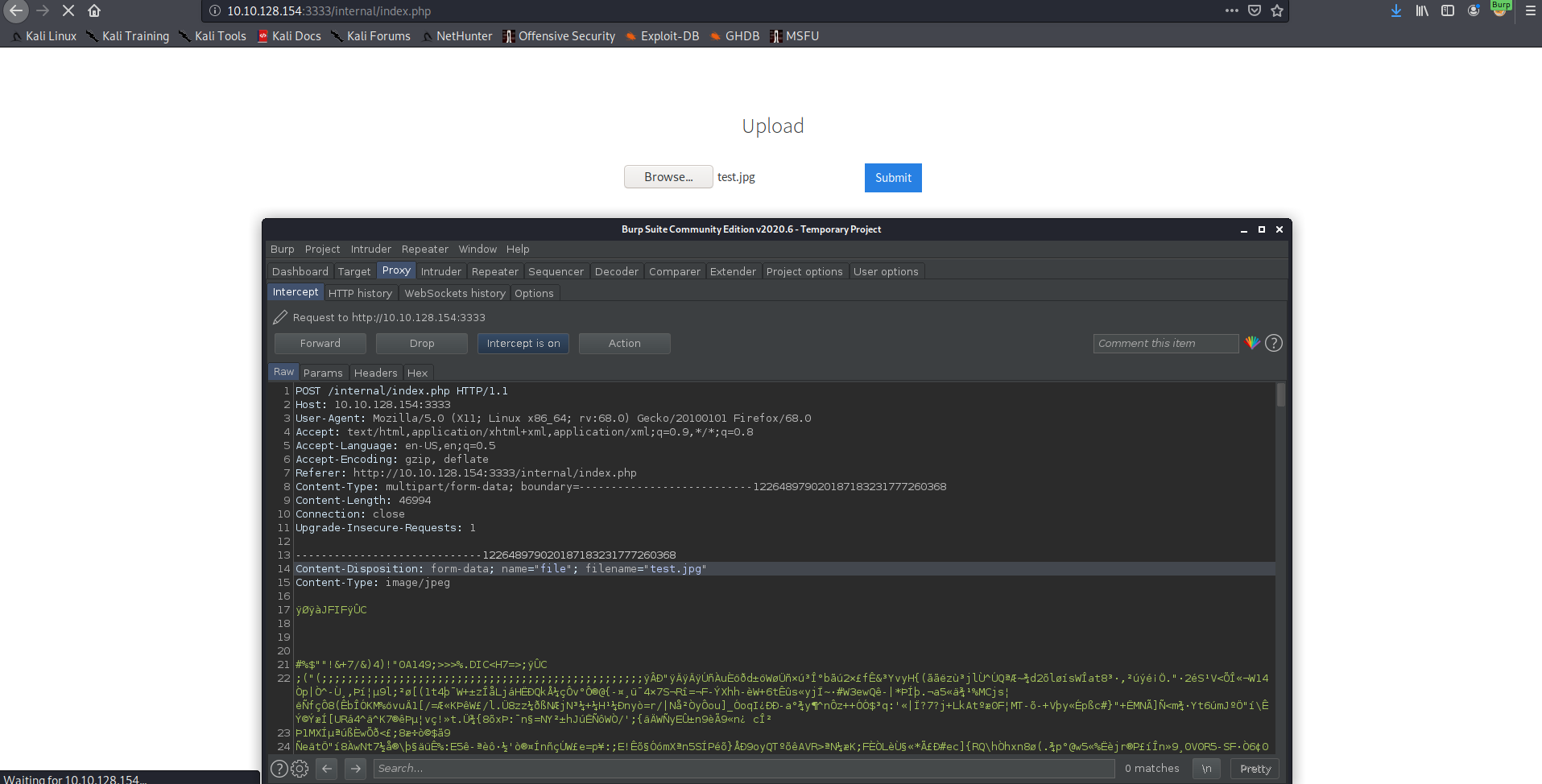Stop page loading with X button
Screen dimensions: 1542x784
pos(68,10)
